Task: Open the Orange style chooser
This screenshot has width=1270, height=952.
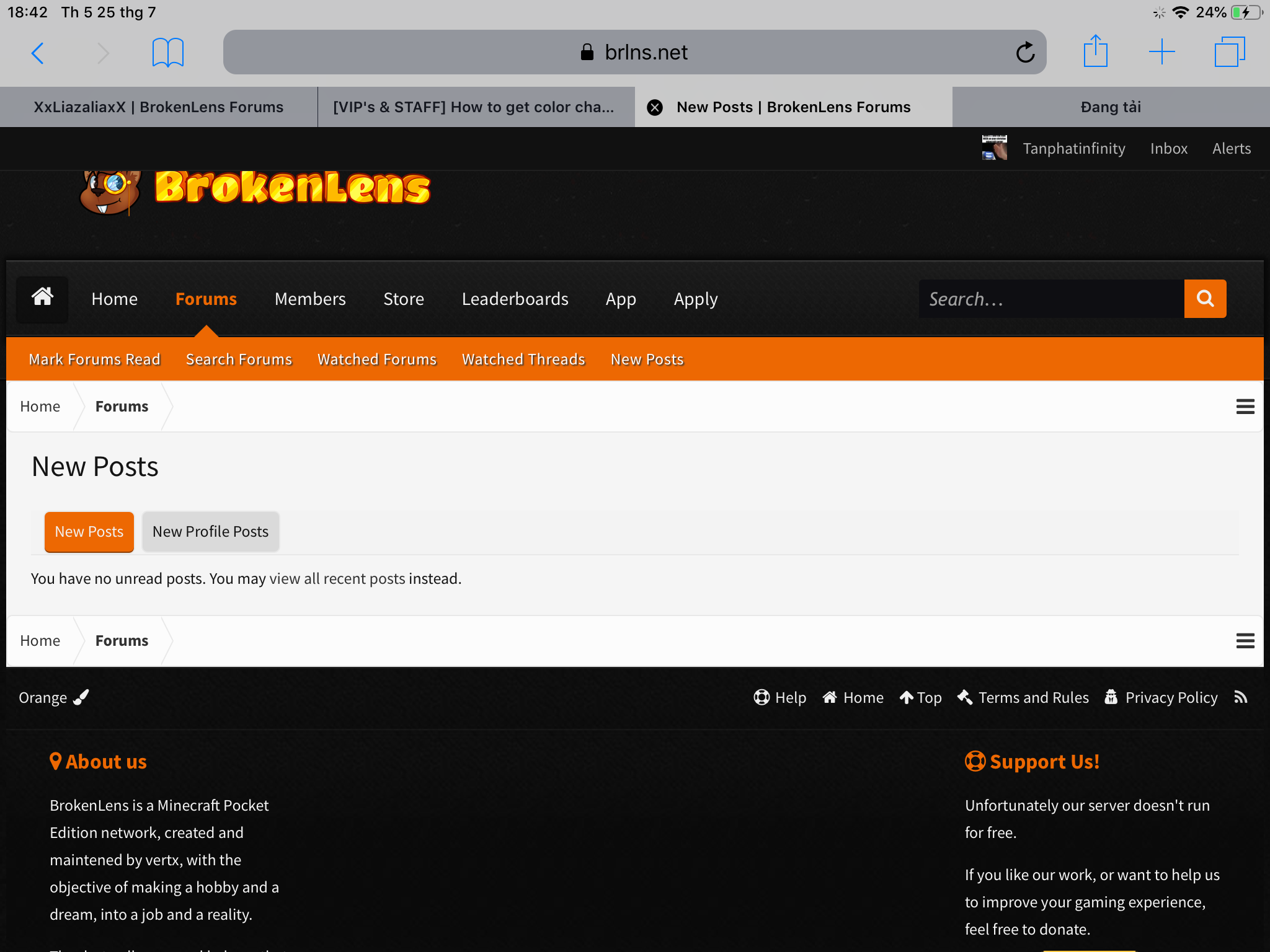Action: (x=54, y=697)
